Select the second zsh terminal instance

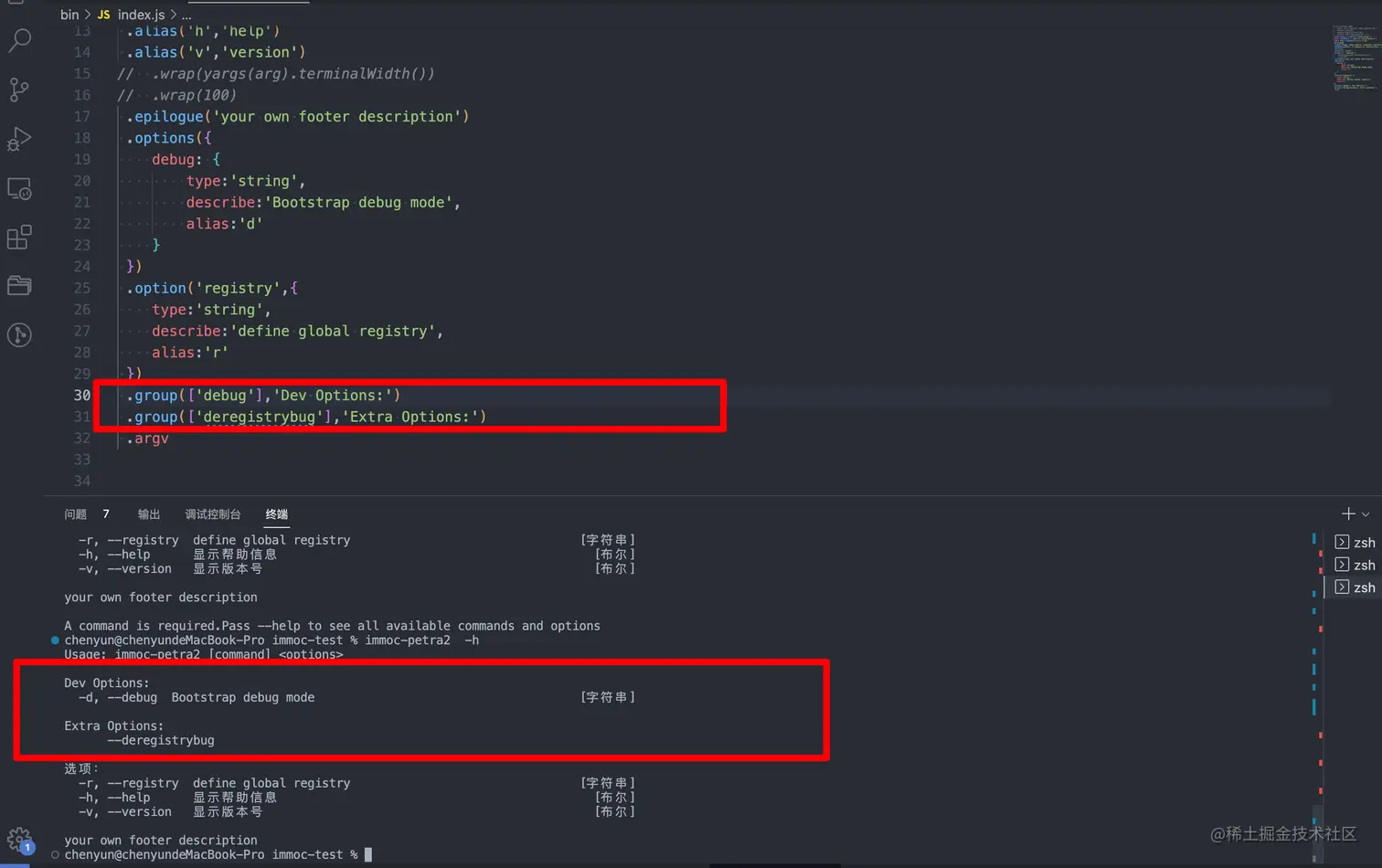1355,565
